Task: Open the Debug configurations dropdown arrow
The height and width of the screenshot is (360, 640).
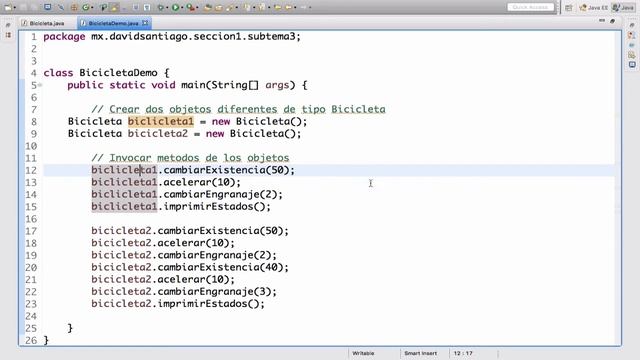Action: pyautogui.click(x=167, y=7)
